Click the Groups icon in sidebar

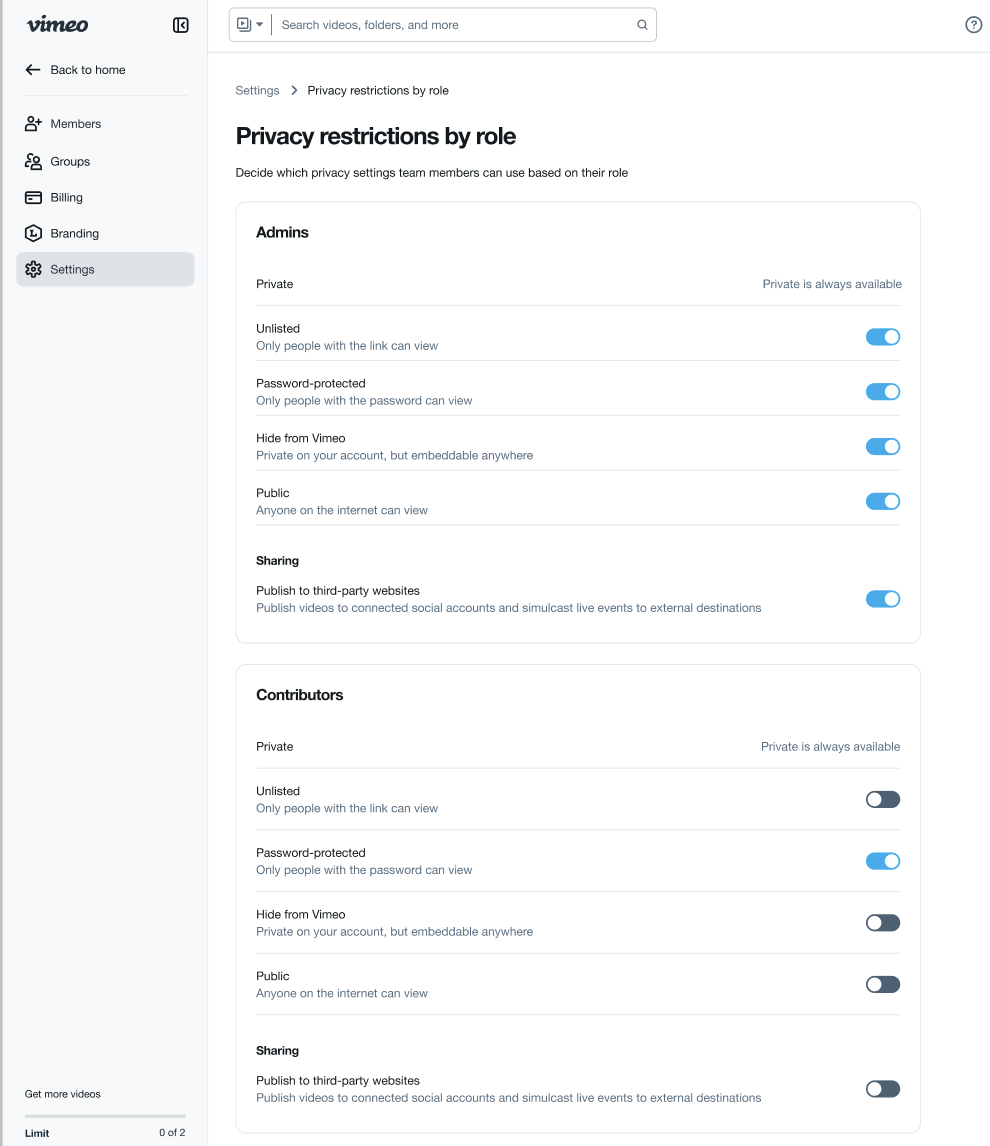(33, 161)
